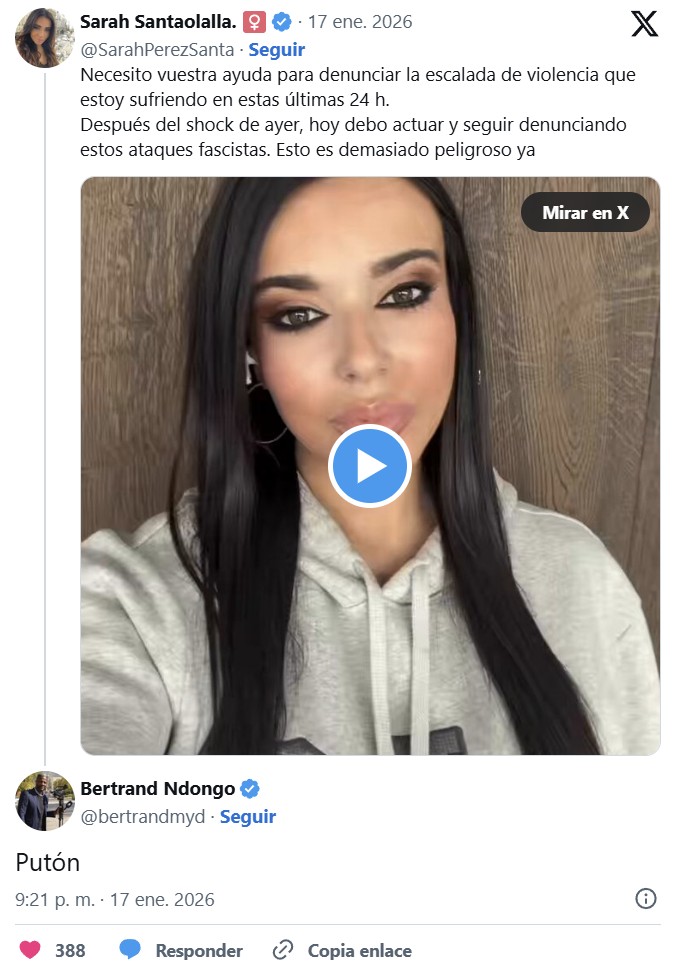Follow @SarahPerezSanta via Seguir link

point(277,49)
